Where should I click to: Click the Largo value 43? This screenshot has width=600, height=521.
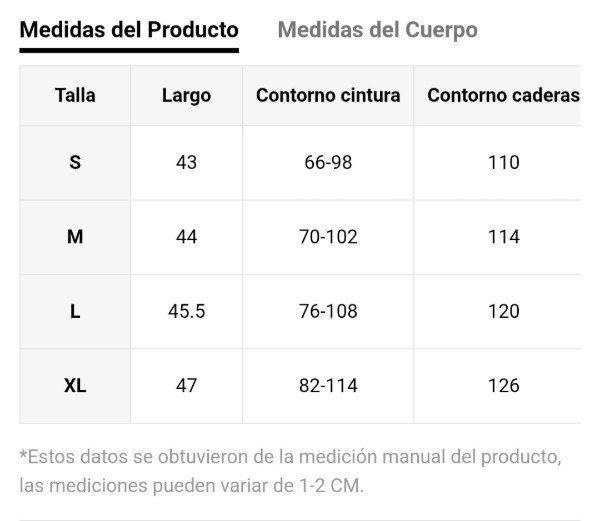(x=186, y=162)
